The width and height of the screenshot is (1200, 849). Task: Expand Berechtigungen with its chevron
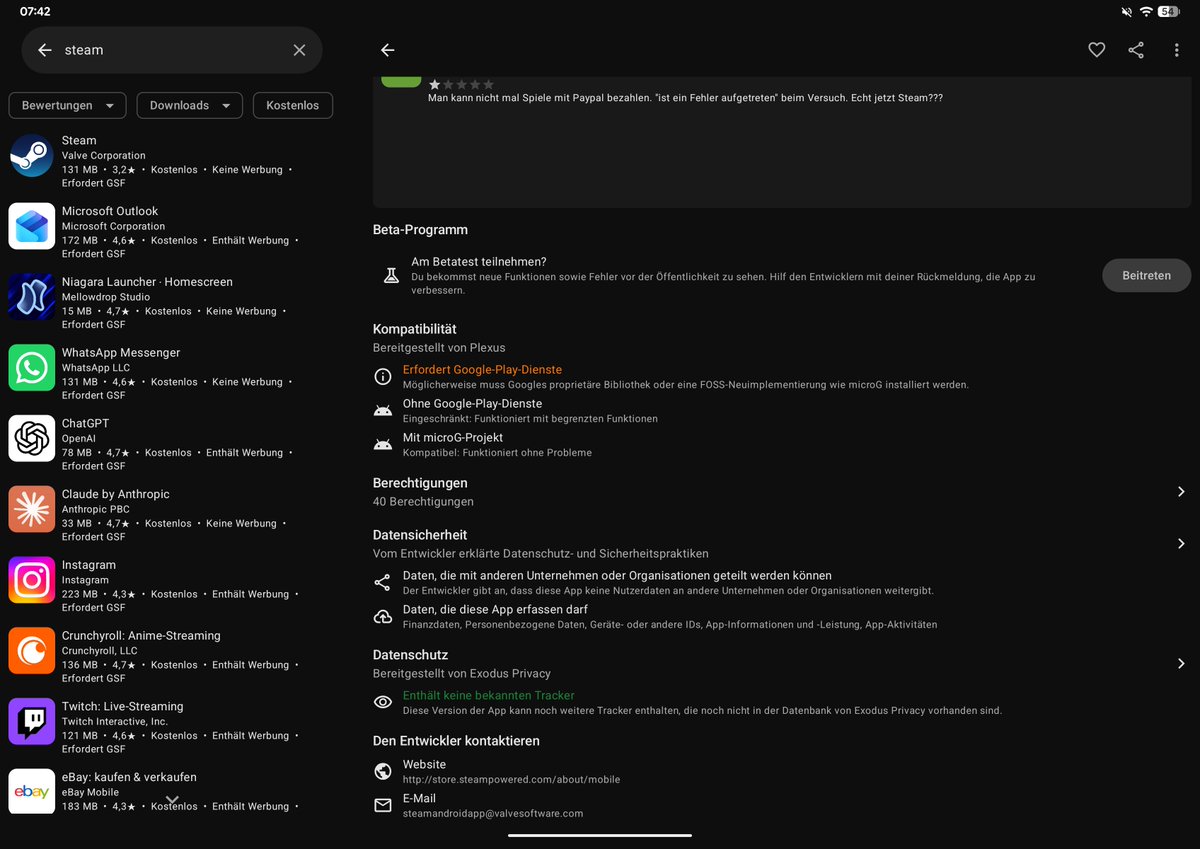pos(1181,492)
